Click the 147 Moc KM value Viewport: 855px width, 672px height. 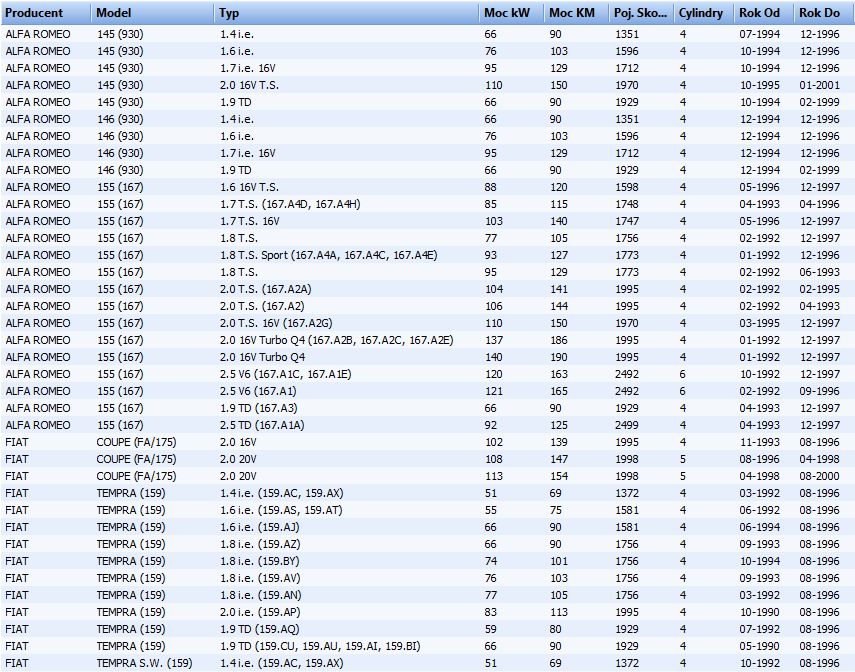point(559,459)
